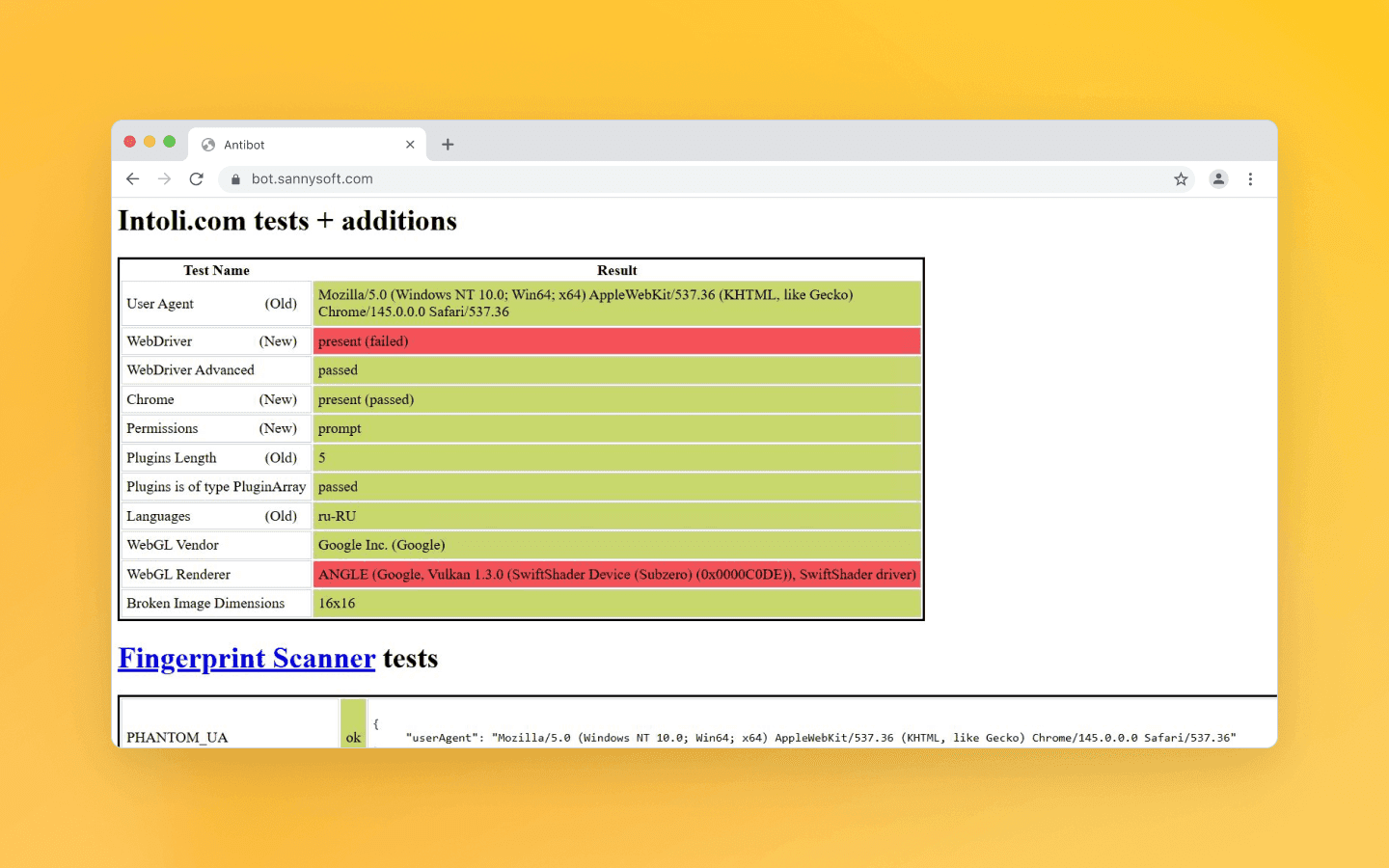
Task: Click the '16x16' dimensions value
Action: coord(617,604)
